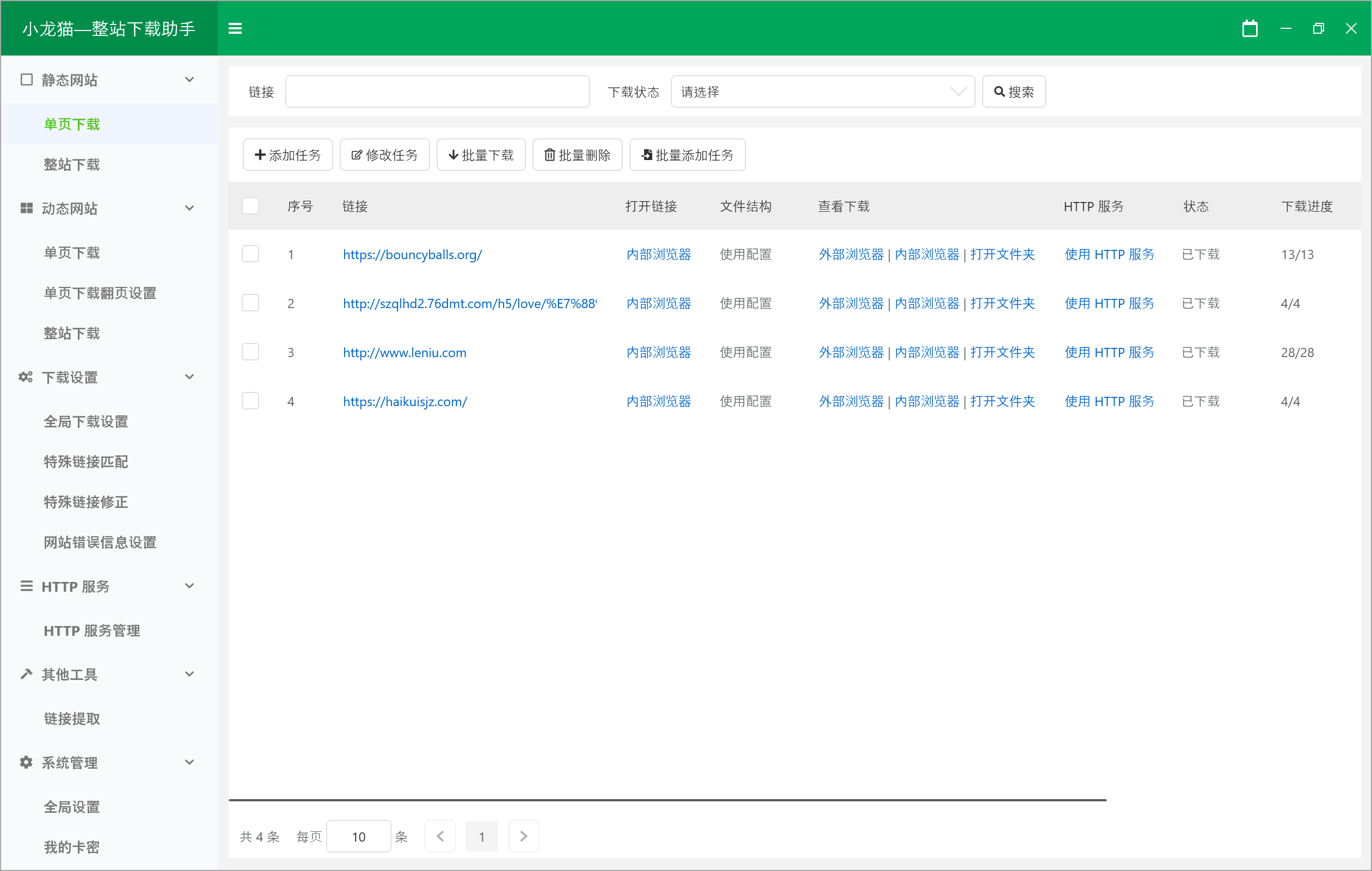1372x871 pixels.
Task: Check the row for szqlhd2.76dmt.com
Action: 250,303
